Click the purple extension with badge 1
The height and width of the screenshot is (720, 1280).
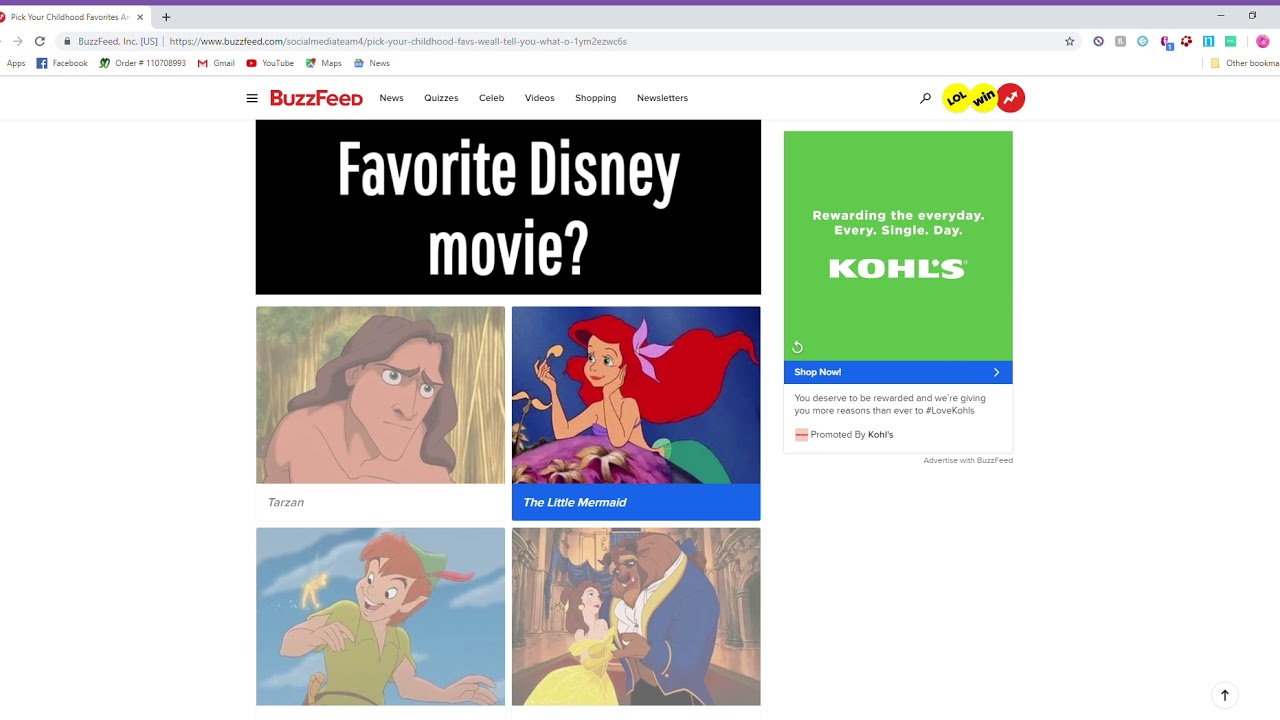(1165, 42)
